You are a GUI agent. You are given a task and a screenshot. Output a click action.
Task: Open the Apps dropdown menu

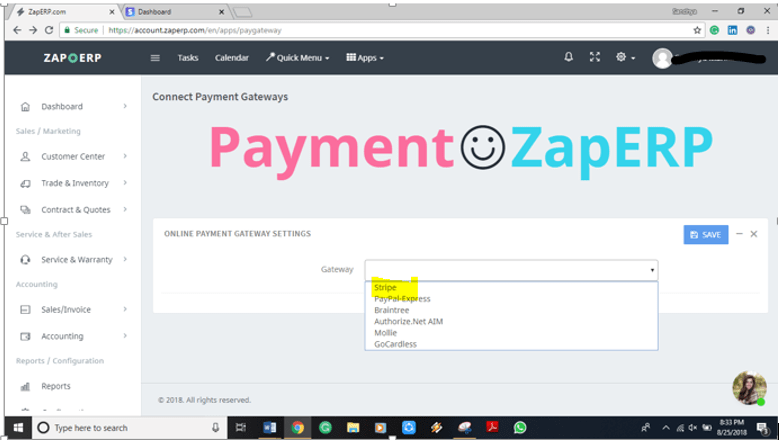tap(365, 58)
